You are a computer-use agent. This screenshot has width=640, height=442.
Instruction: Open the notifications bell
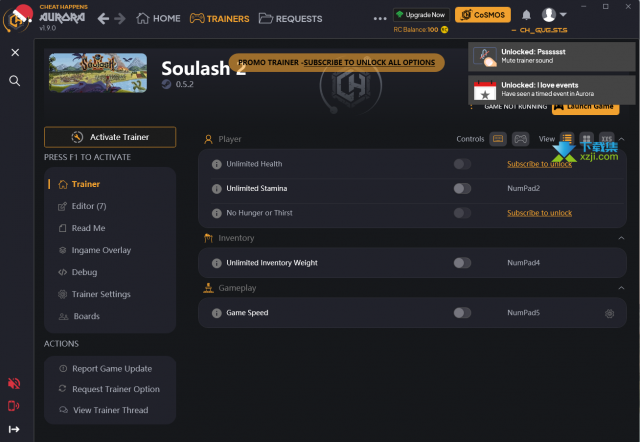pos(527,15)
